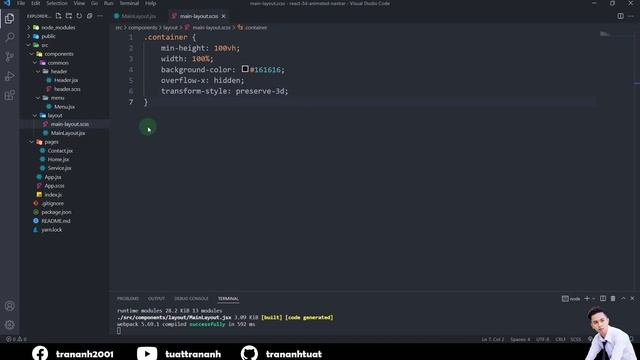Viewport: 640px width, 360px height.
Task: Open the Accounts menu icon
Action: click(x=9, y=306)
